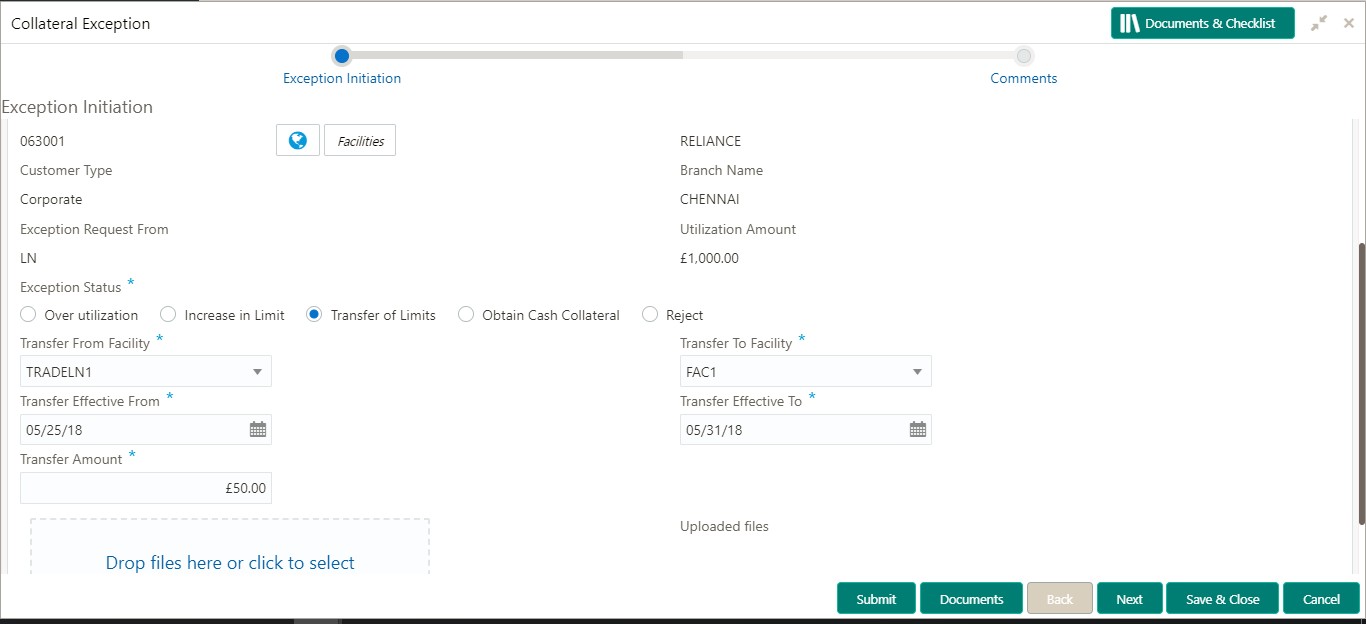1366x624 pixels.
Task: Click the Back button
Action: pos(1060,598)
